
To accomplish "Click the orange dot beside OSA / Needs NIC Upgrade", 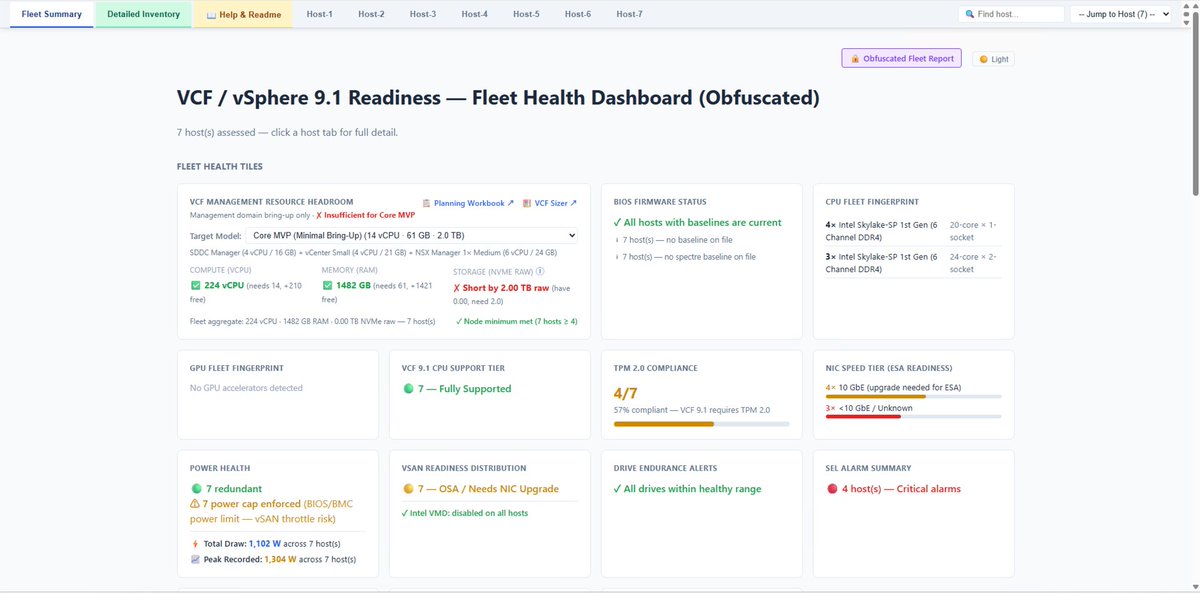I will click(407, 489).
